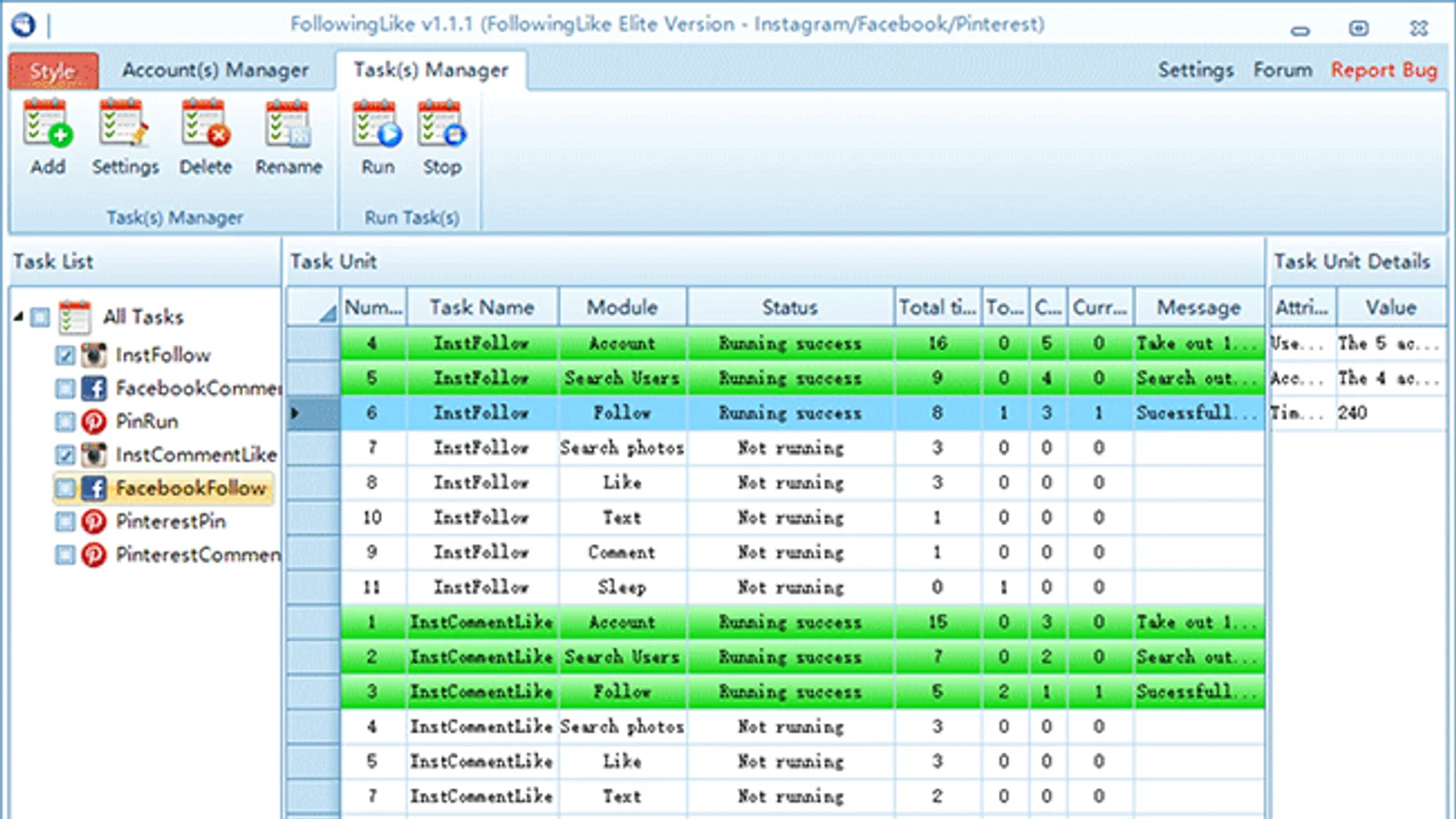
Task: Click the Value column header in details
Action: pyautogui.click(x=1390, y=308)
